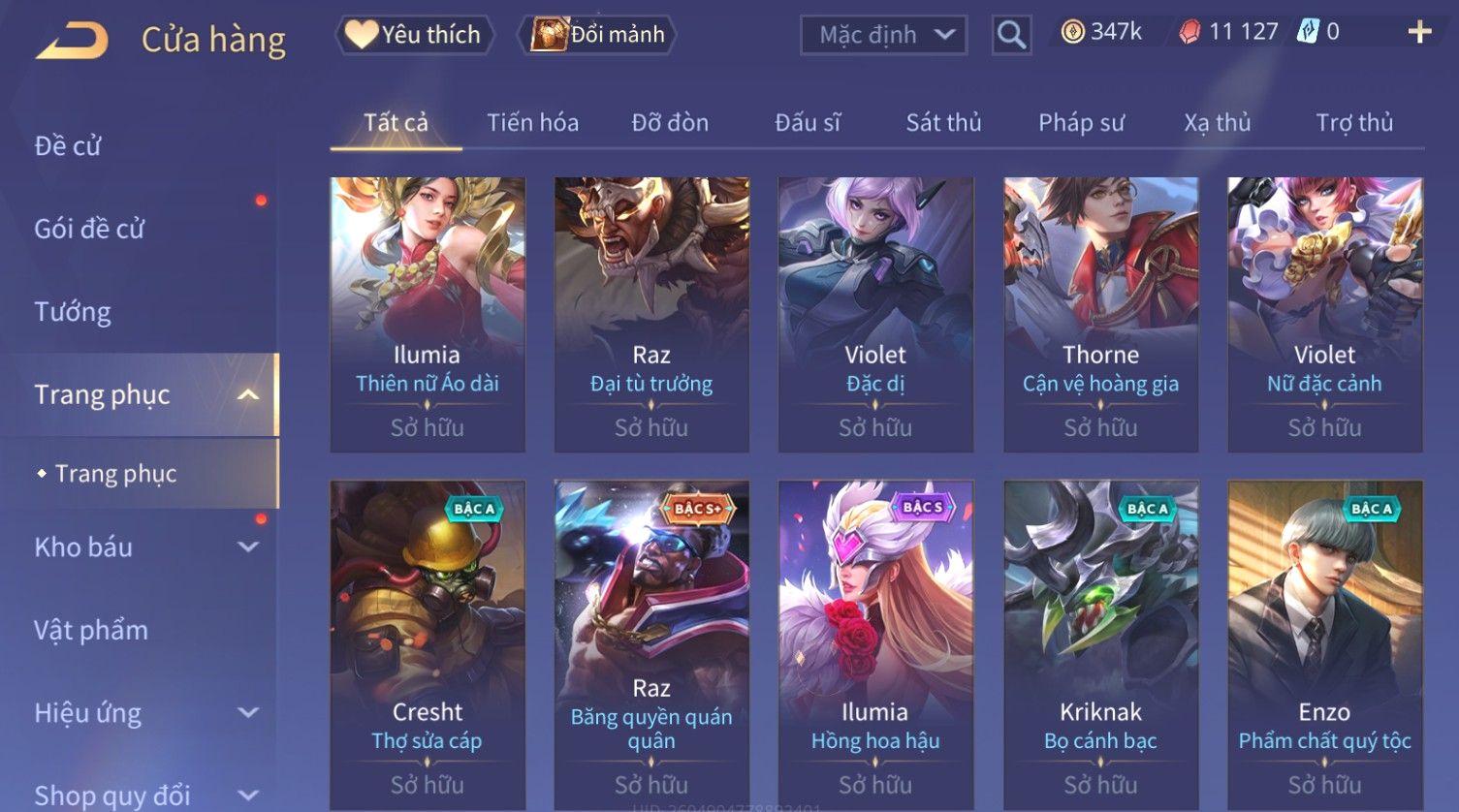Viewport: 1459px width, 812px height.
Task: Open favorites with the heart Yêu thích button
Action: coord(415,35)
